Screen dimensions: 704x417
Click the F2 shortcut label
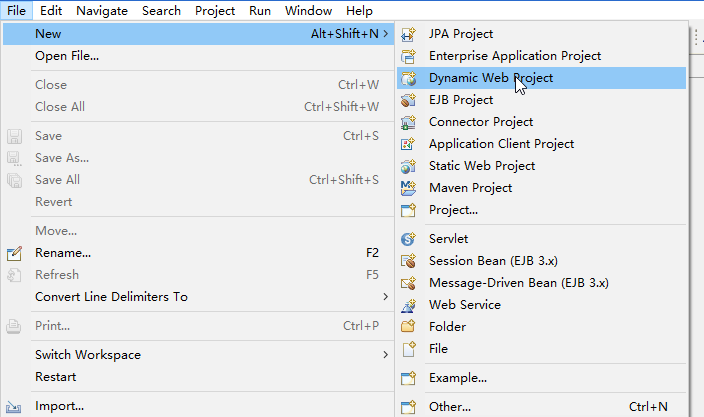tap(372, 253)
